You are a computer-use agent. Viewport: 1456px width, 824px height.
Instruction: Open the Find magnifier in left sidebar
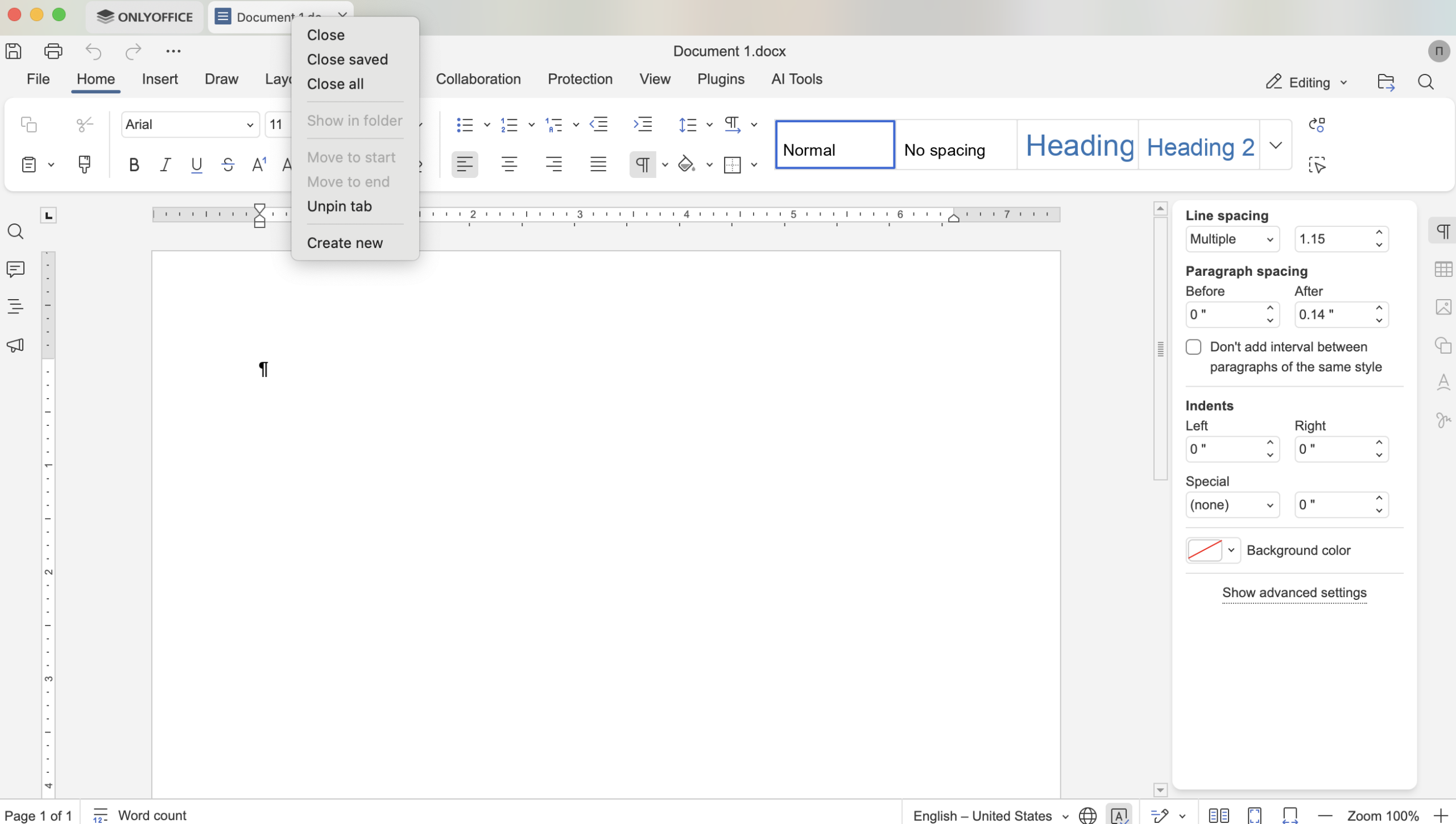click(15, 231)
